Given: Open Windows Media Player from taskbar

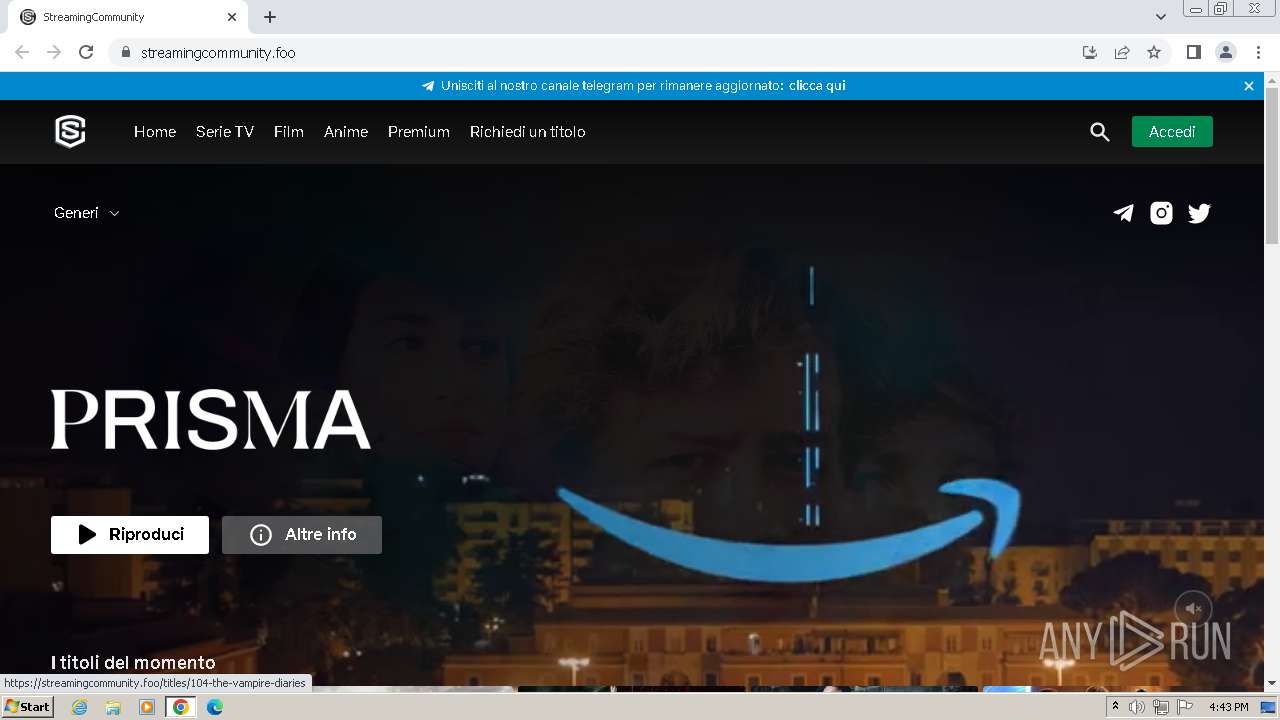Looking at the screenshot, I should [147, 707].
